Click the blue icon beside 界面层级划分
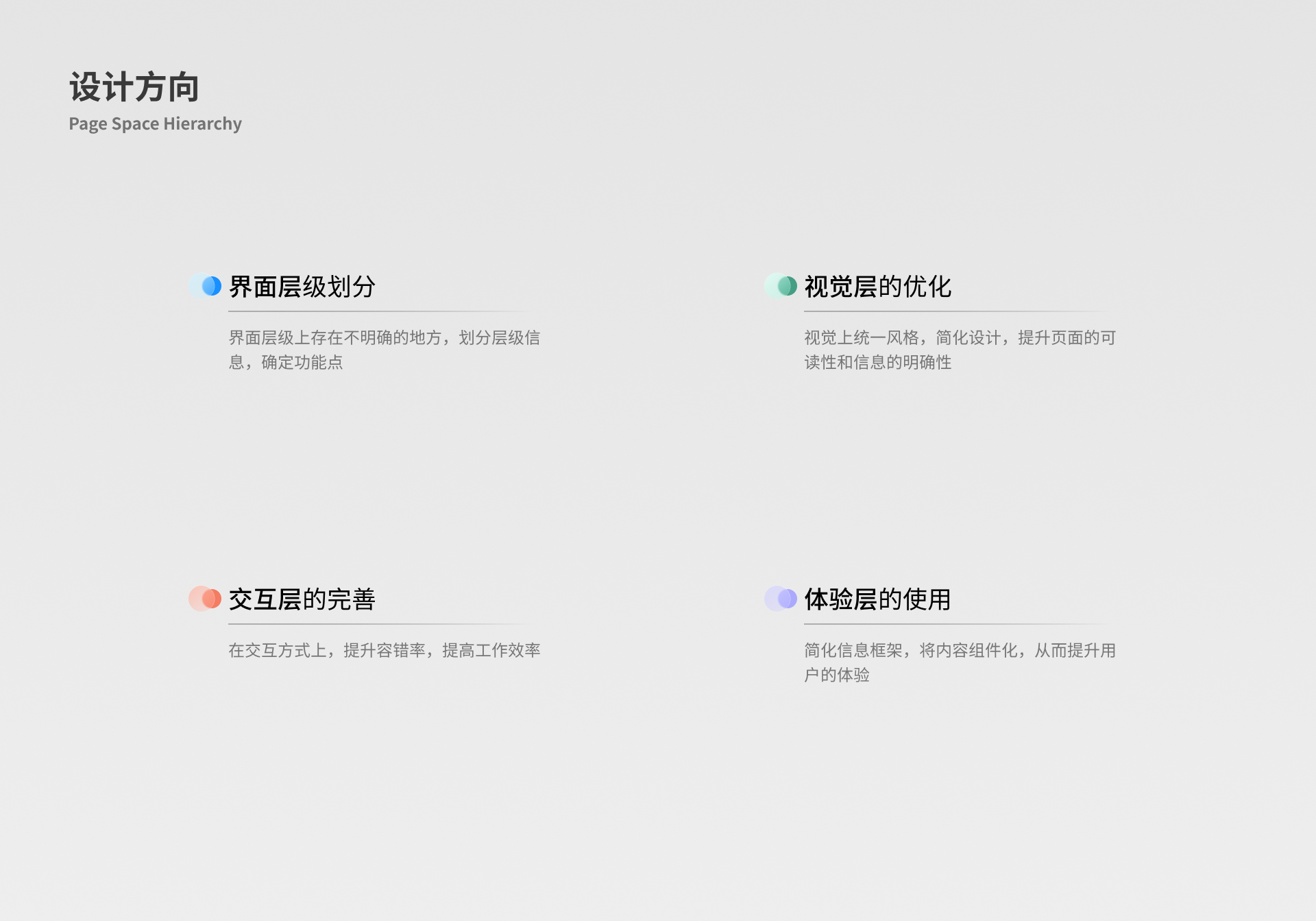Viewport: 1316px width, 921px height. (205, 285)
